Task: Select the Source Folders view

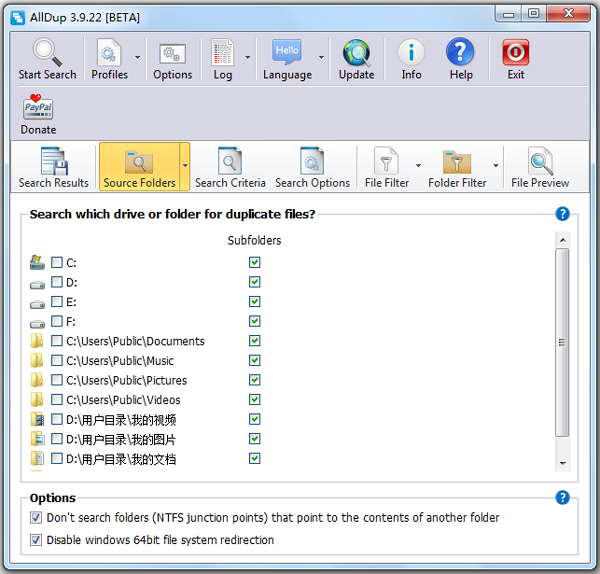Action: (x=139, y=167)
